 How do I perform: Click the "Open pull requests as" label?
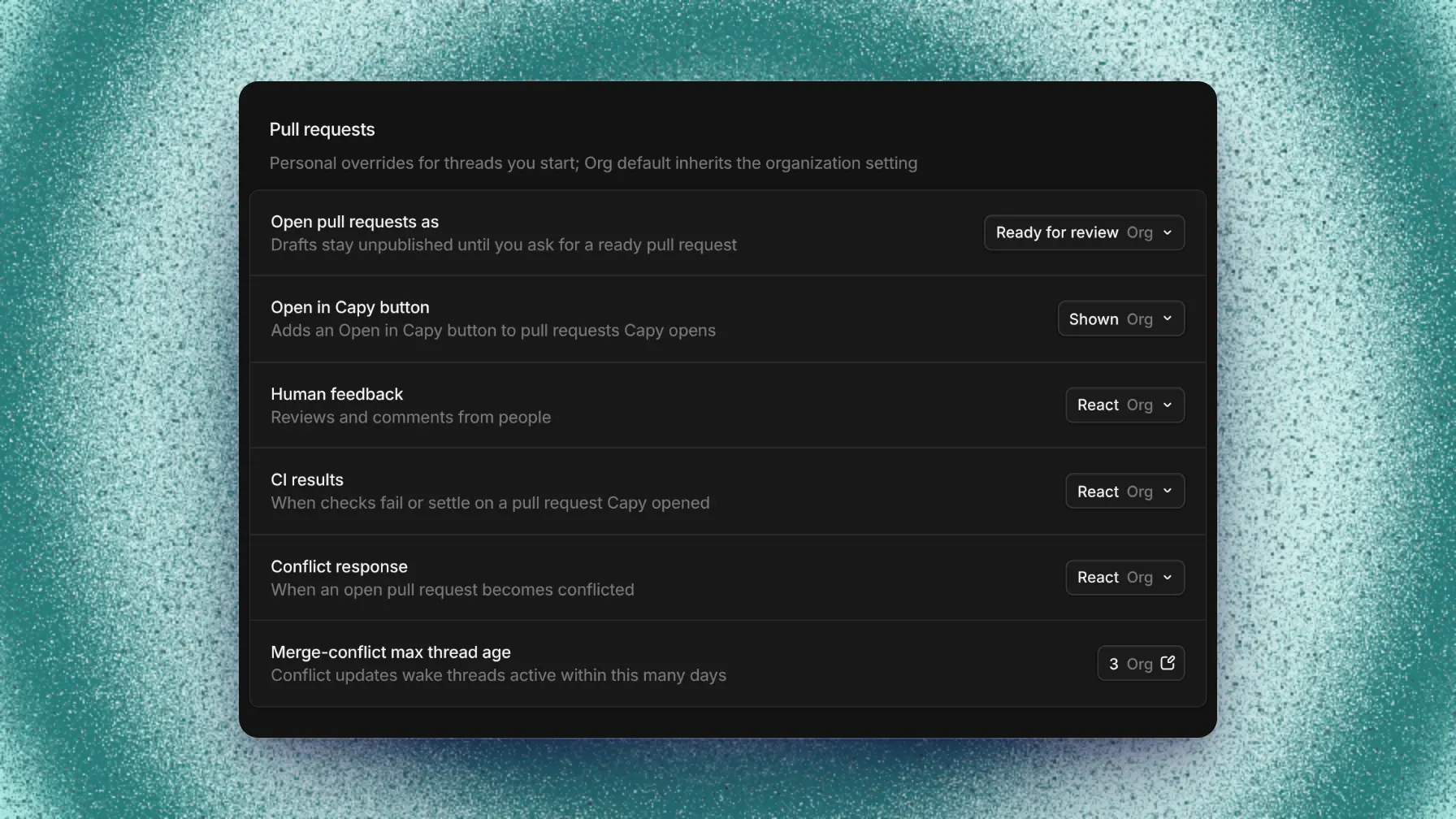click(x=354, y=222)
